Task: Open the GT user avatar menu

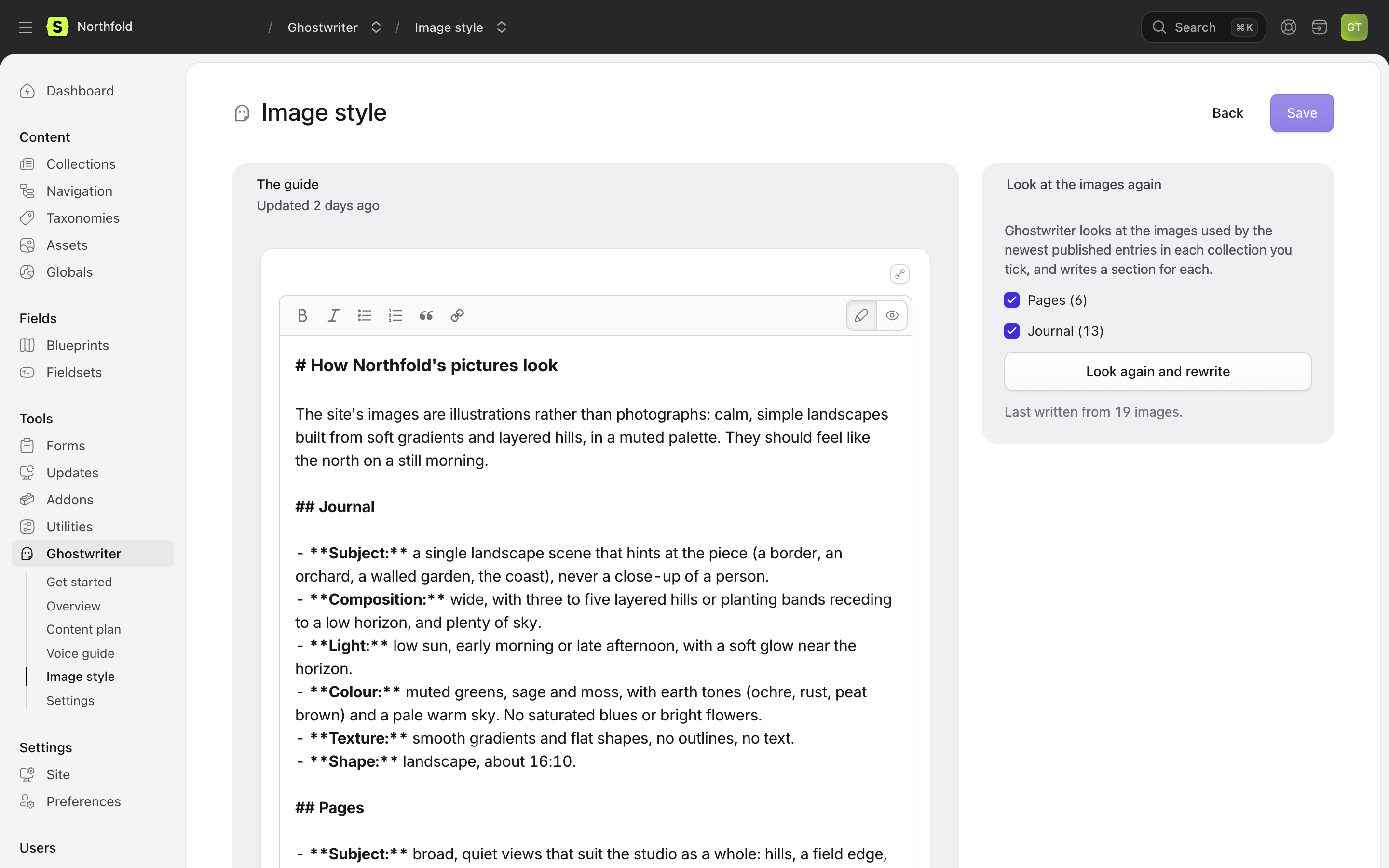Action: tap(1354, 27)
